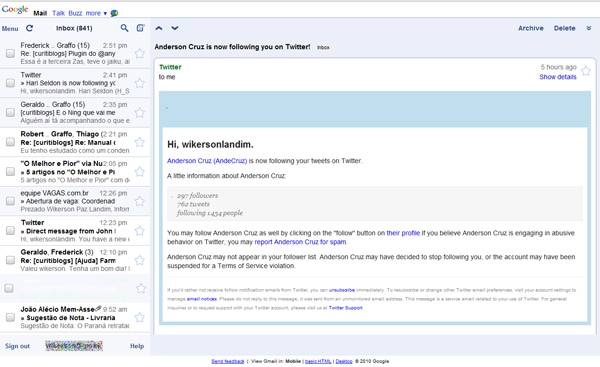Star the João Alécio email
This screenshot has width=600, height=367.
click(x=140, y=317)
